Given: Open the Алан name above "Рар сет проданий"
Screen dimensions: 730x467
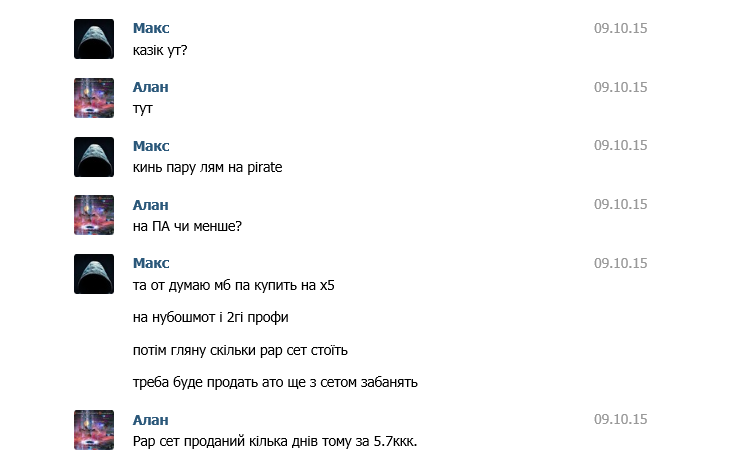Looking at the screenshot, I should 150,420.
